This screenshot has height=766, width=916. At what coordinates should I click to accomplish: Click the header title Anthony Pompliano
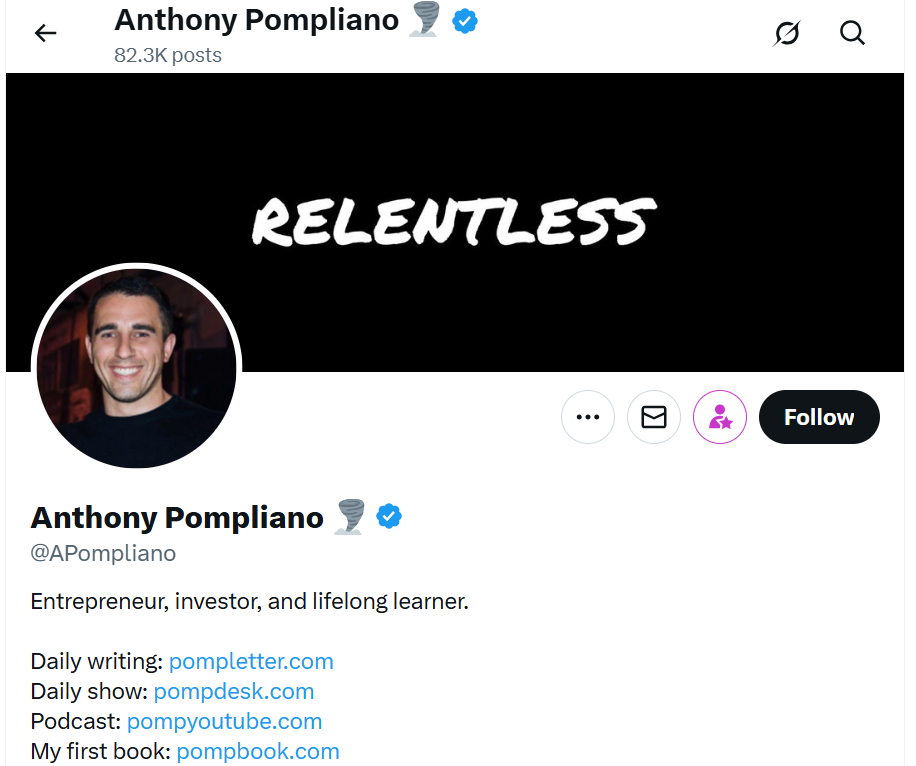256,20
